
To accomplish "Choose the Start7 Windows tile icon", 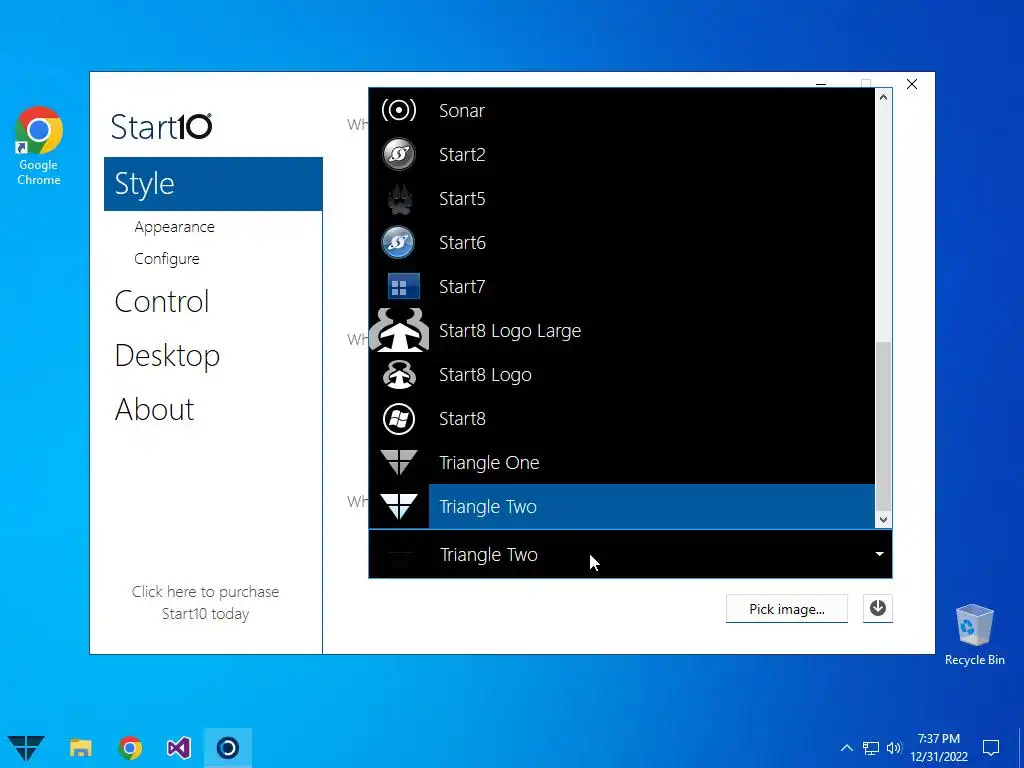I will pyautogui.click(x=403, y=287).
